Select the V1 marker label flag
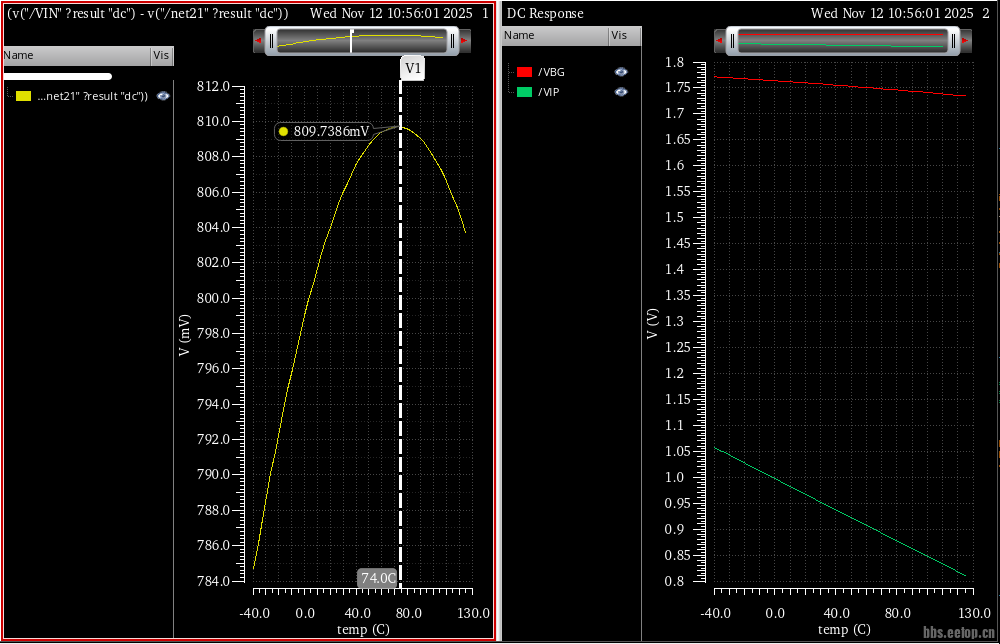The width and height of the screenshot is (1000, 644). (412, 68)
